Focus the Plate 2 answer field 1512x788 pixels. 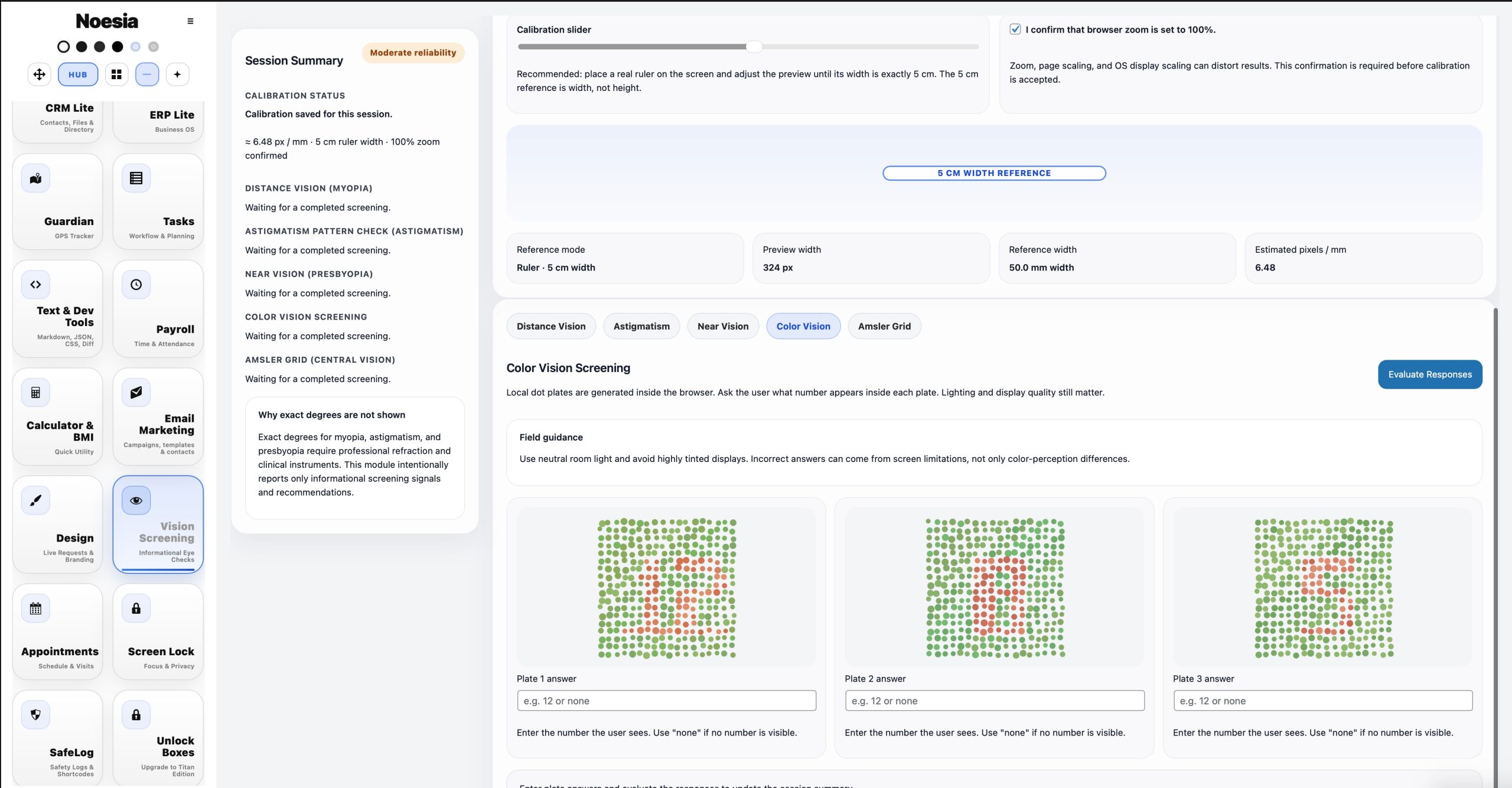coord(995,701)
